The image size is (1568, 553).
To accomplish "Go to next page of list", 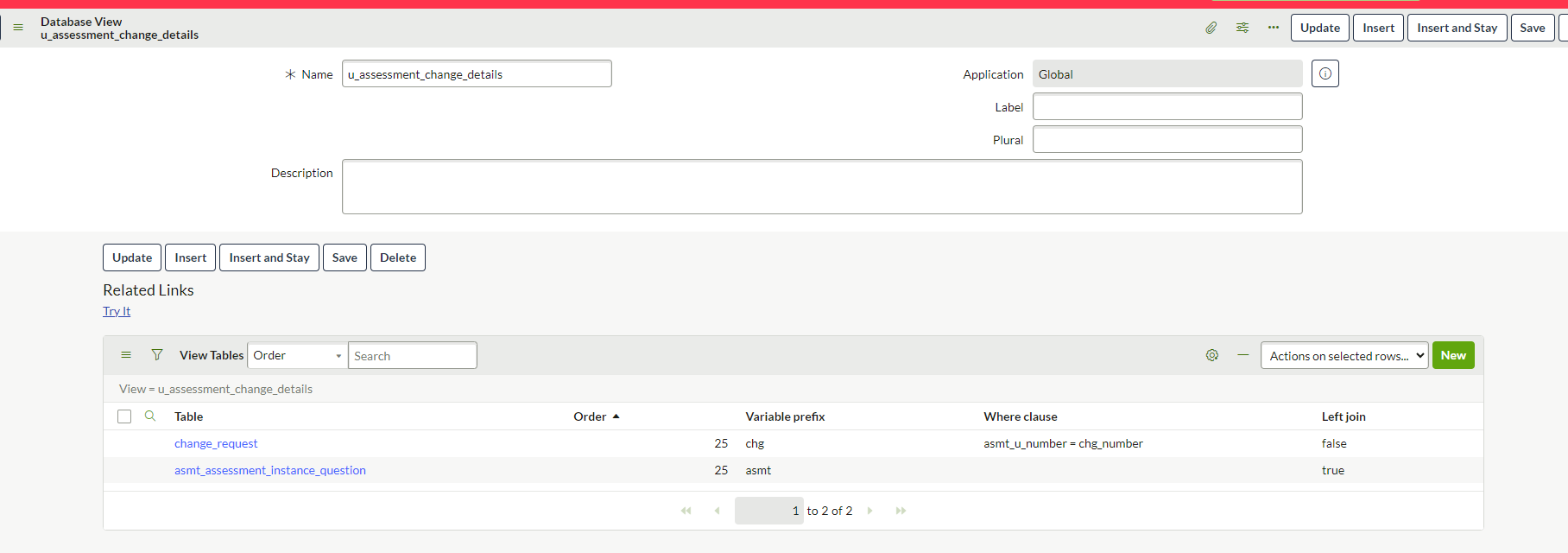I will click(869, 511).
